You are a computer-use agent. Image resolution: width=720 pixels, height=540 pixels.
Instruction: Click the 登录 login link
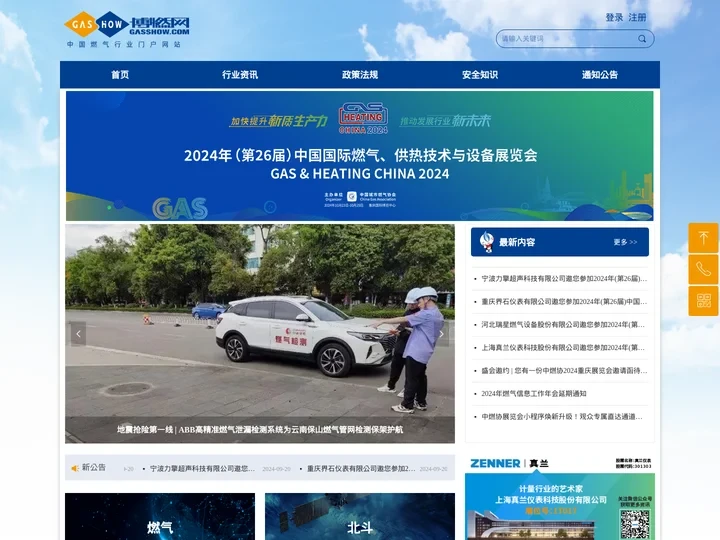[614, 17]
